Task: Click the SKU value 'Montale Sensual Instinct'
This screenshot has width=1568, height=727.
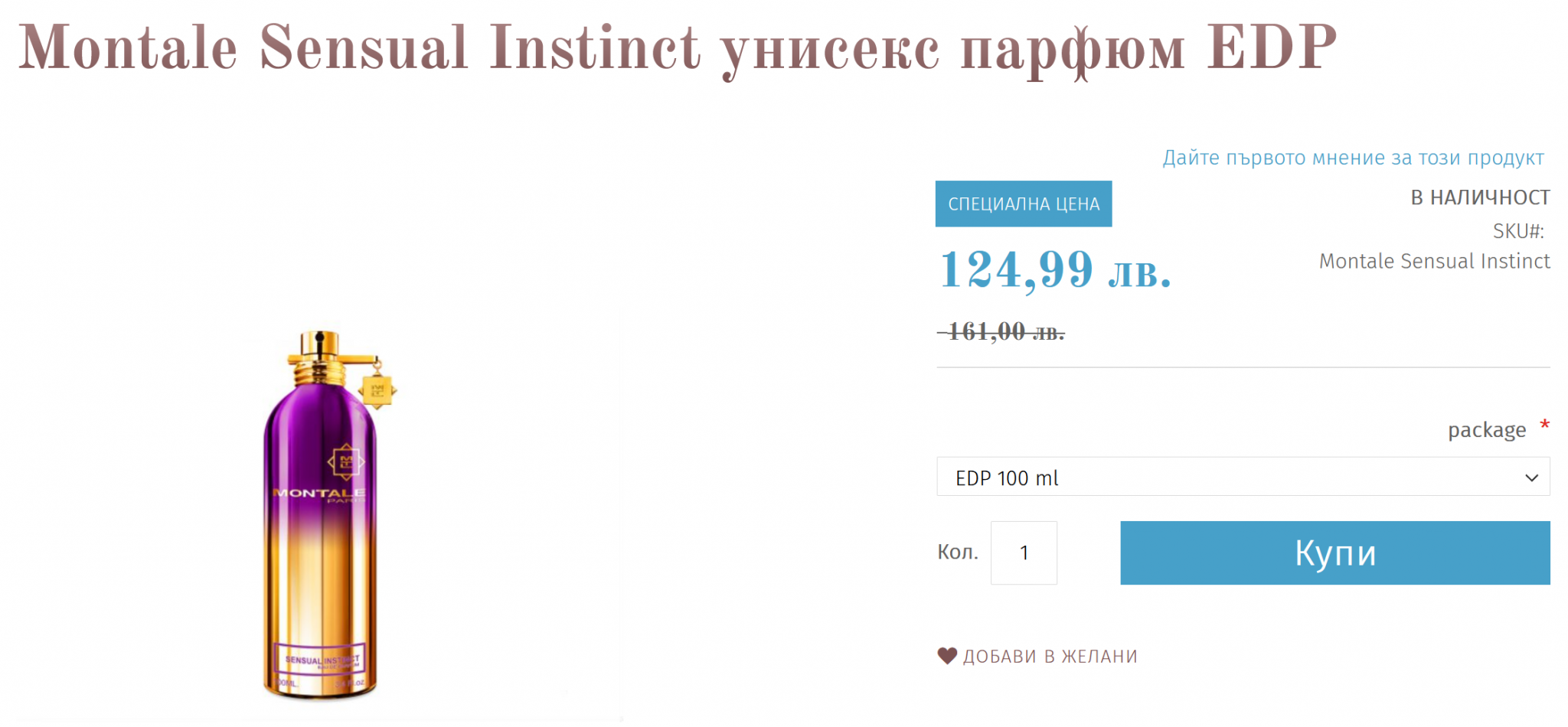Action: coord(1434,261)
